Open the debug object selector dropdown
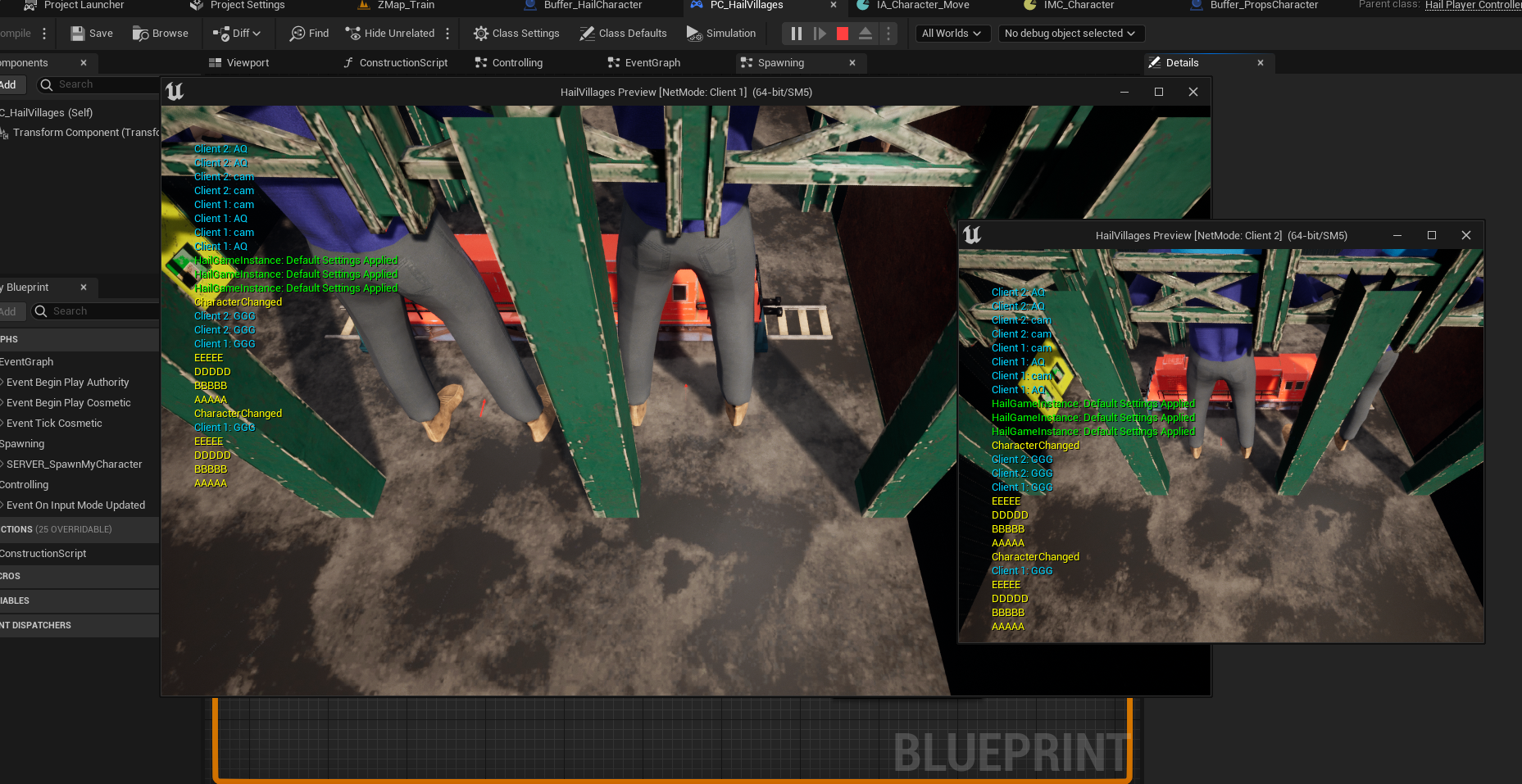Viewport: 1522px width, 784px height. [1070, 34]
